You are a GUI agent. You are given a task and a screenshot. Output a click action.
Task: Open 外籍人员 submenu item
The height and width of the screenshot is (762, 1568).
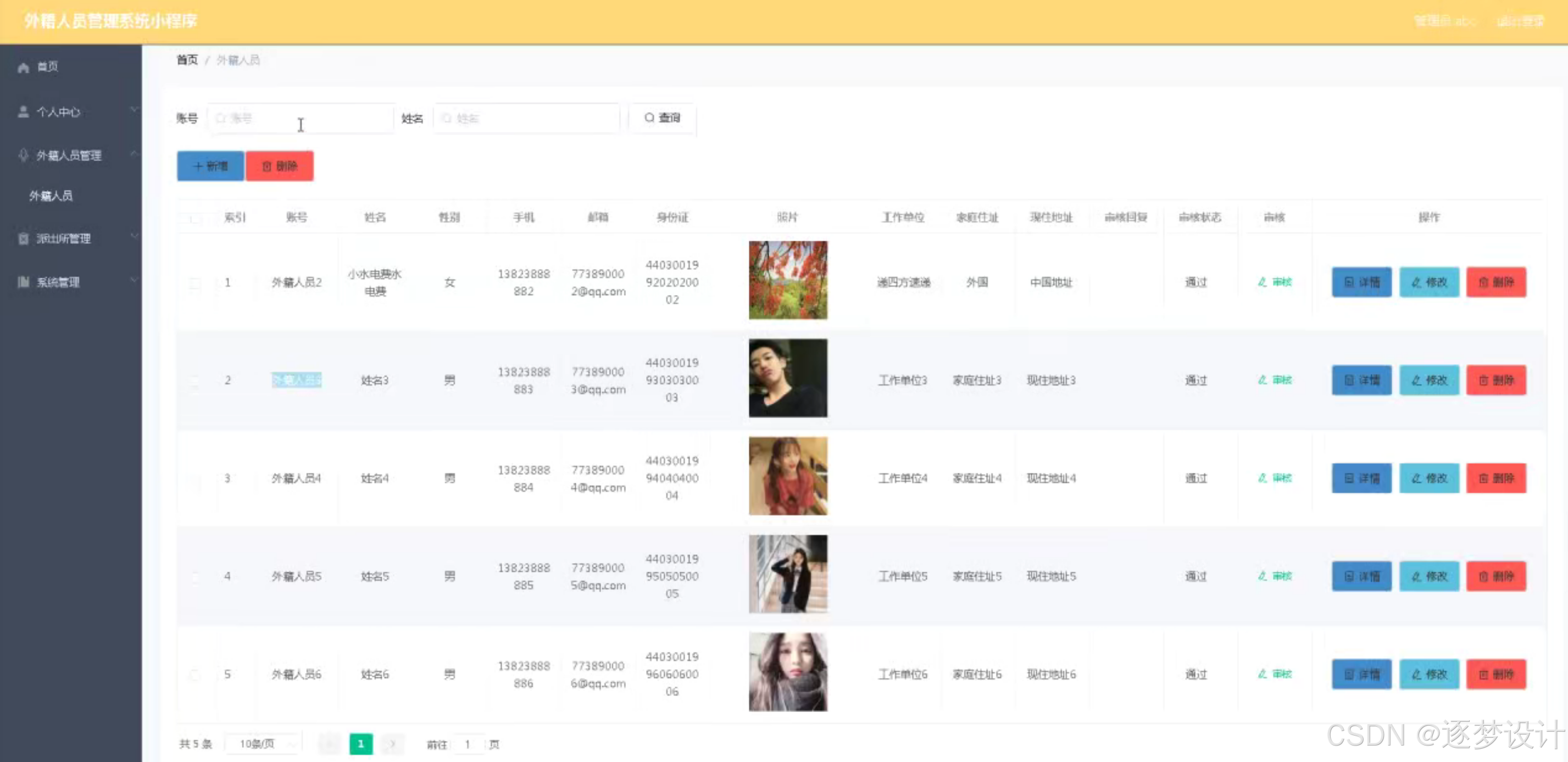[x=51, y=196]
